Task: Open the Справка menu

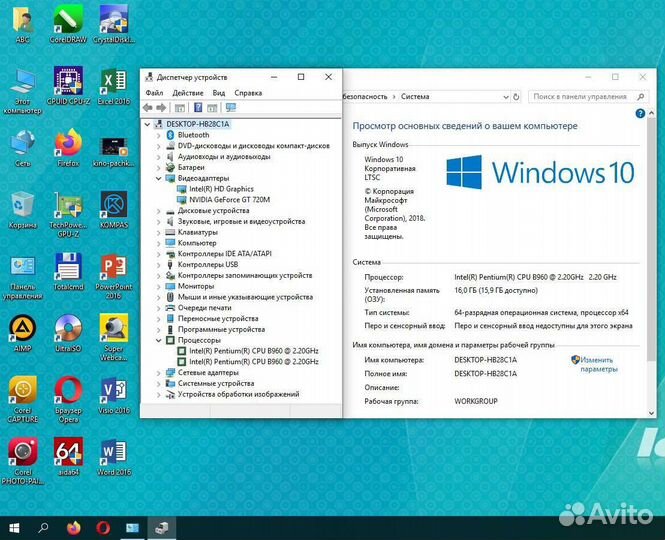Action: pyautogui.click(x=248, y=93)
